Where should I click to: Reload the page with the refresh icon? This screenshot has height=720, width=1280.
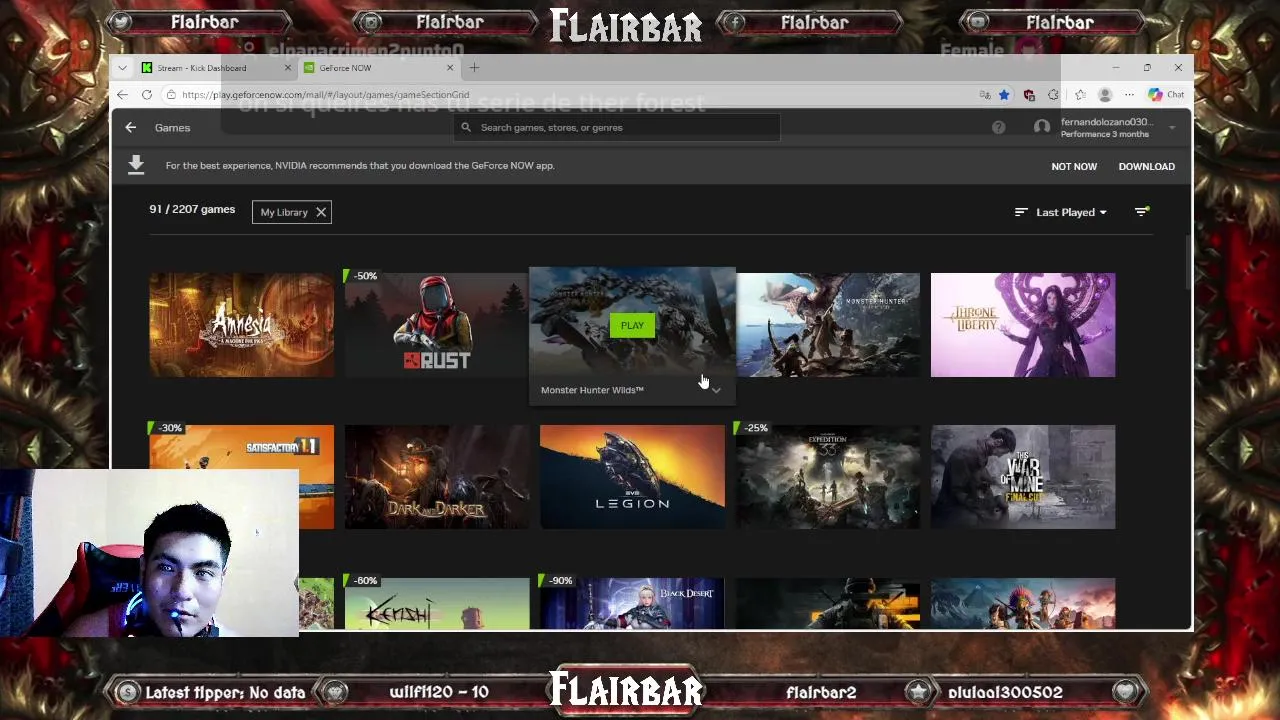(146, 94)
